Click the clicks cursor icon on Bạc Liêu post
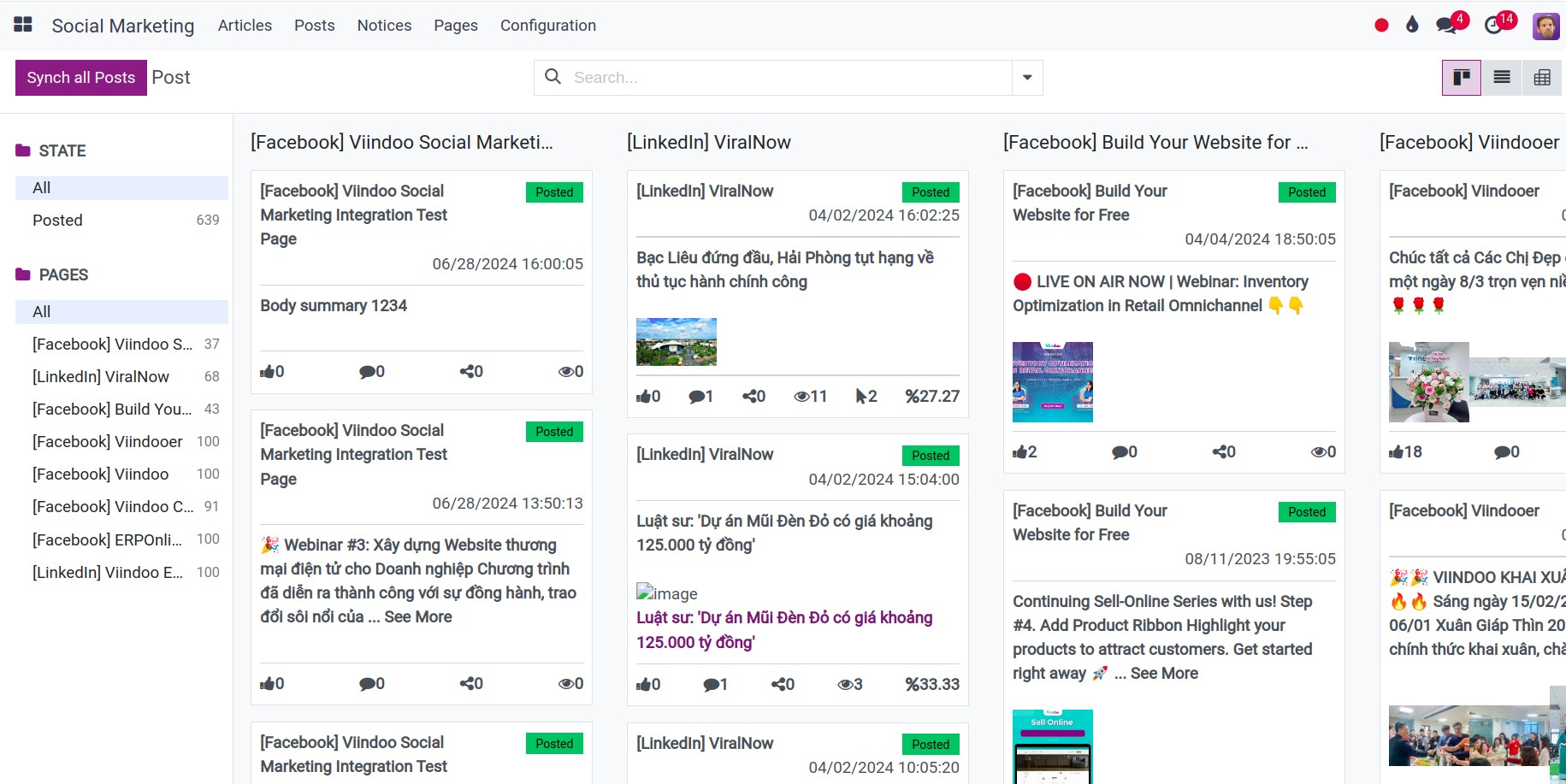This screenshot has width=1566, height=784. (860, 396)
